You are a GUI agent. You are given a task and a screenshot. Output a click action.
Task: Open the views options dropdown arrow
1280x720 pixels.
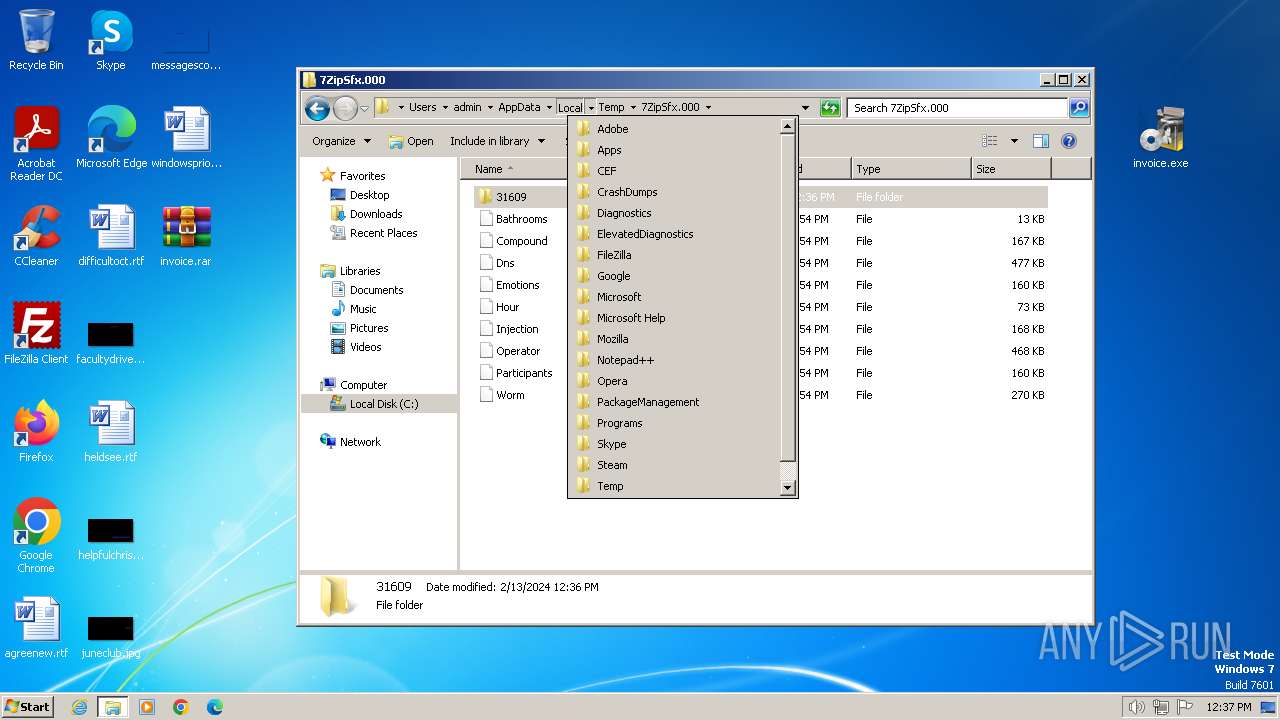click(x=1014, y=141)
